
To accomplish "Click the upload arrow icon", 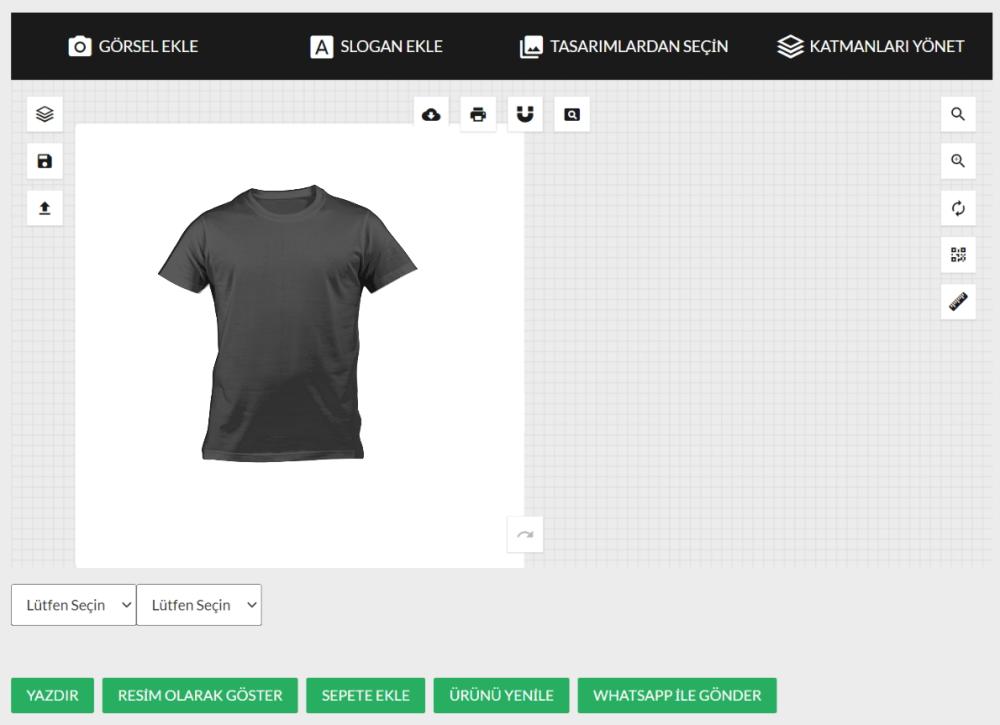I will coord(45,208).
